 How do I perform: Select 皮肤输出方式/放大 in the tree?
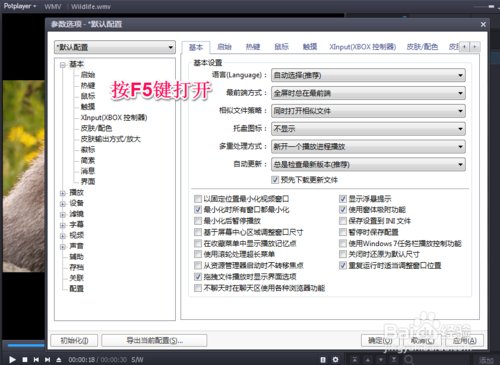111,139
